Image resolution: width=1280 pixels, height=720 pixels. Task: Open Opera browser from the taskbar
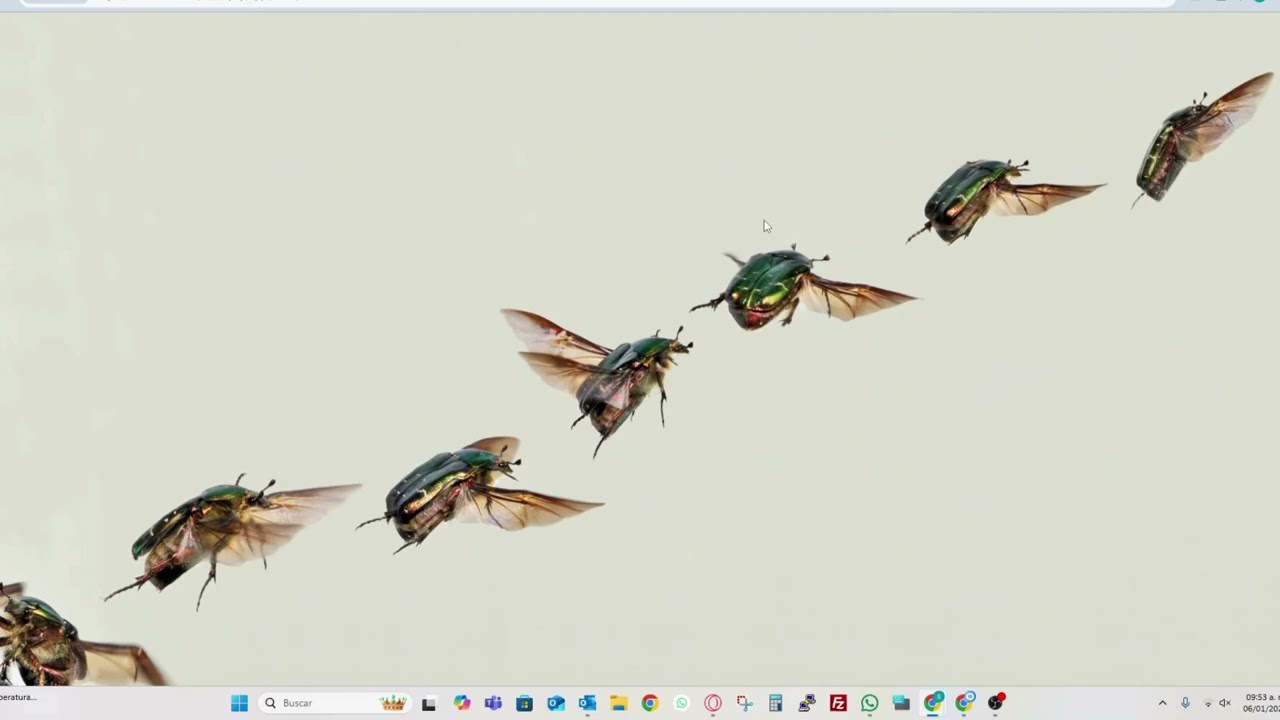pos(713,703)
